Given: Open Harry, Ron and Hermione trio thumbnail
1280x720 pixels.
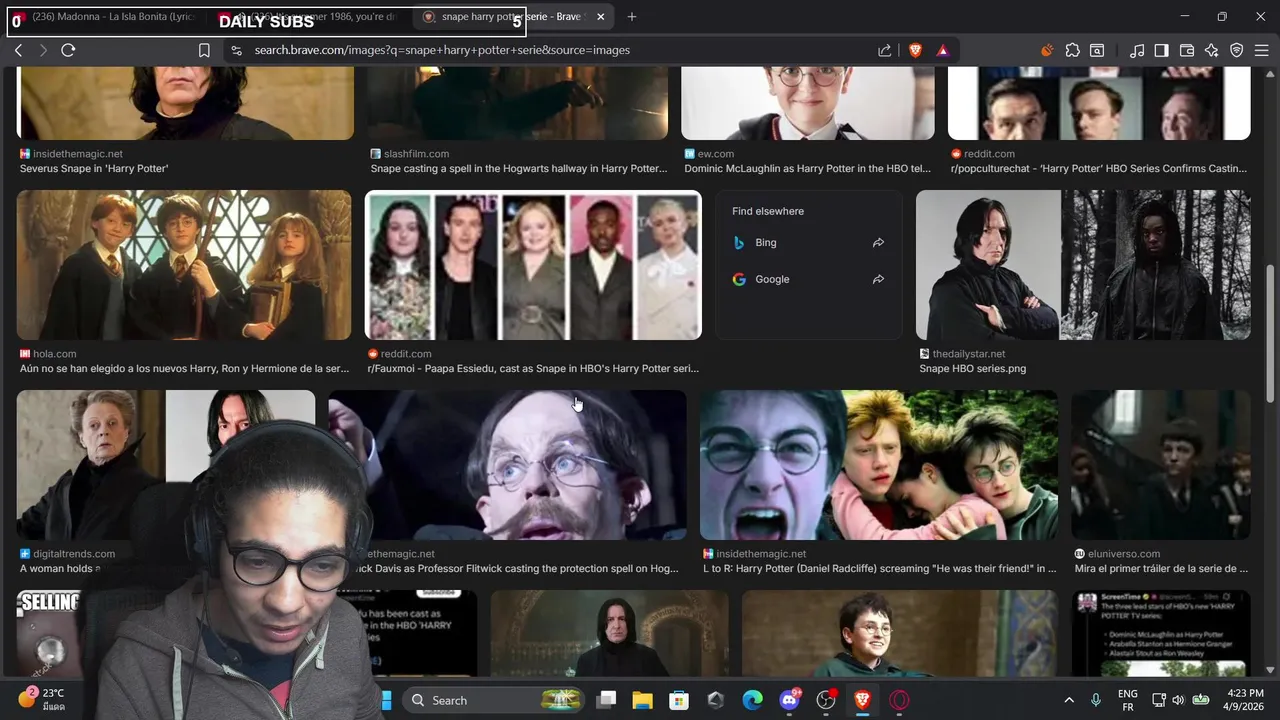Looking at the screenshot, I should click(x=184, y=265).
